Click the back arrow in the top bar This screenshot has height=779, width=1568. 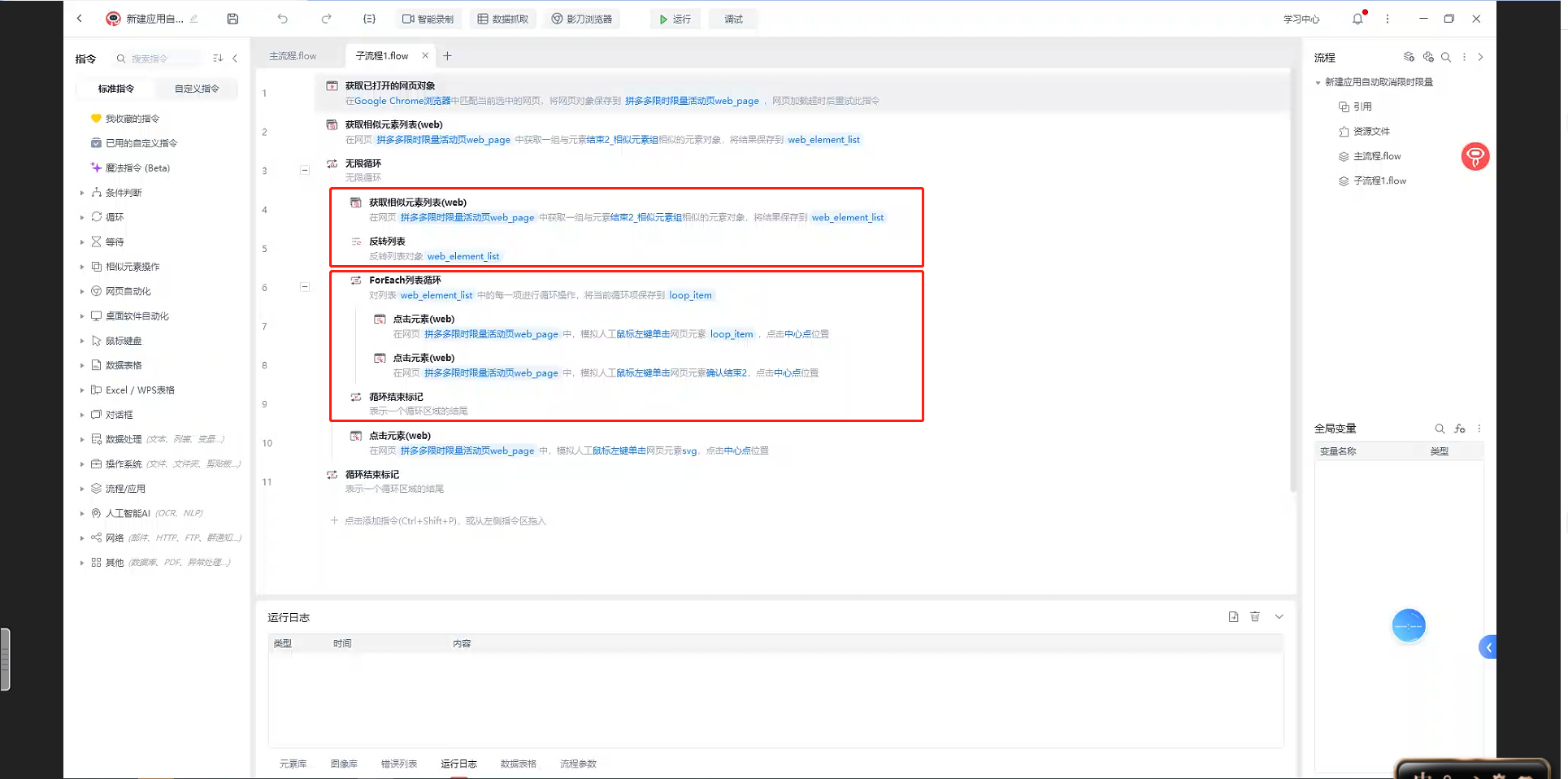tap(79, 19)
